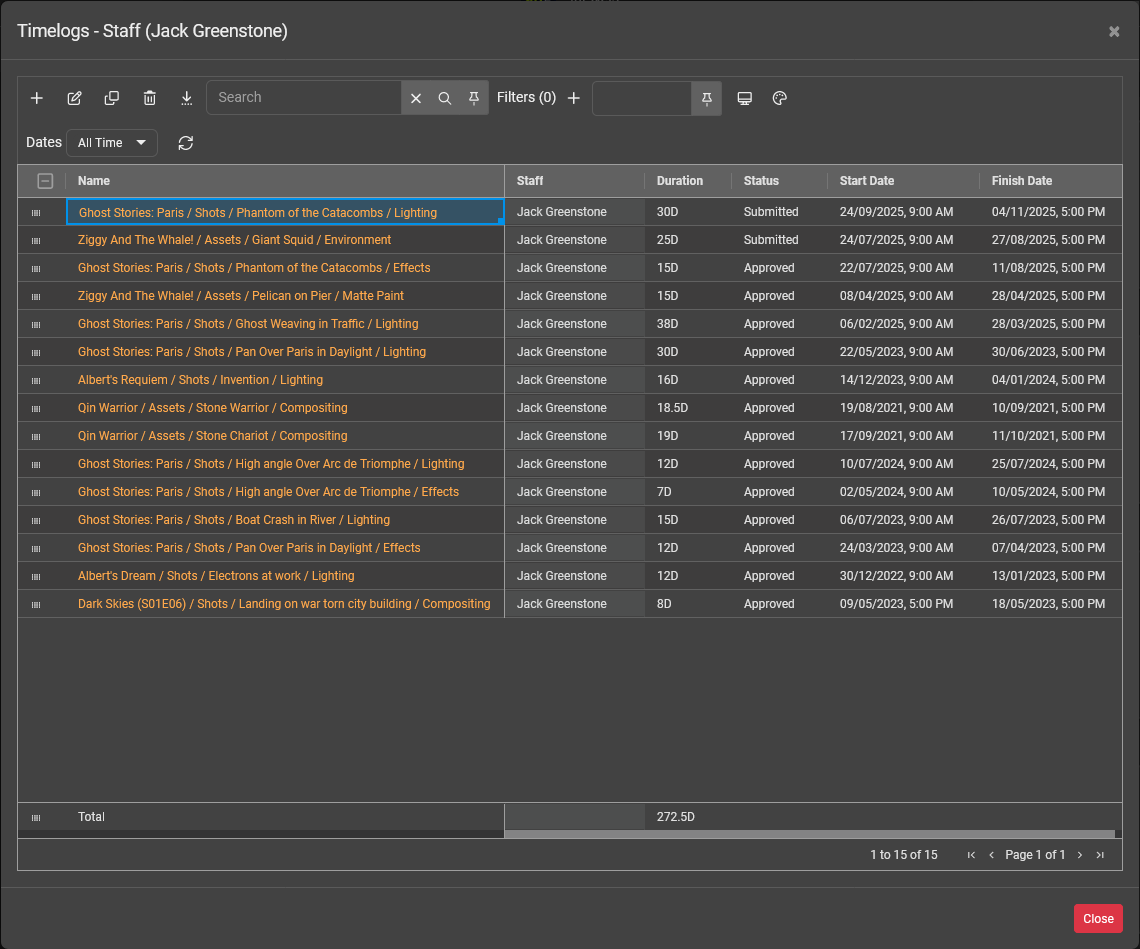
Task: Toggle the select-all checkbox in header
Action: [x=45, y=181]
